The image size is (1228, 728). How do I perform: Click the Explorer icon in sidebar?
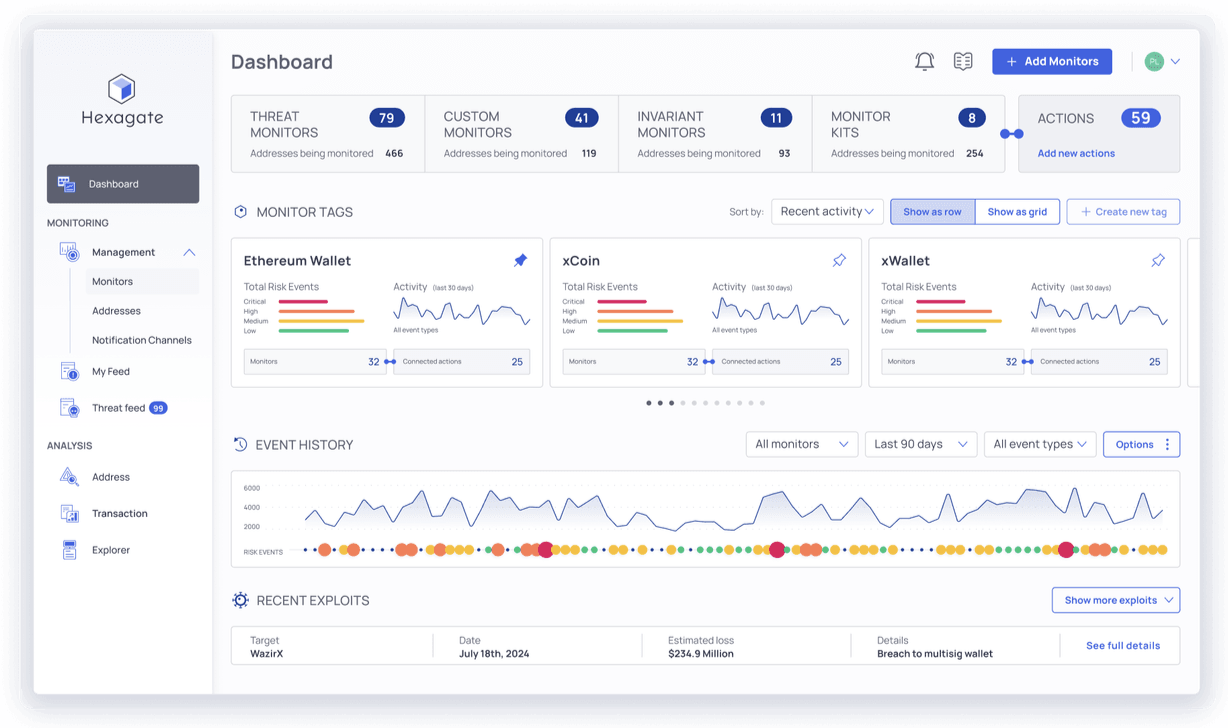coord(69,550)
